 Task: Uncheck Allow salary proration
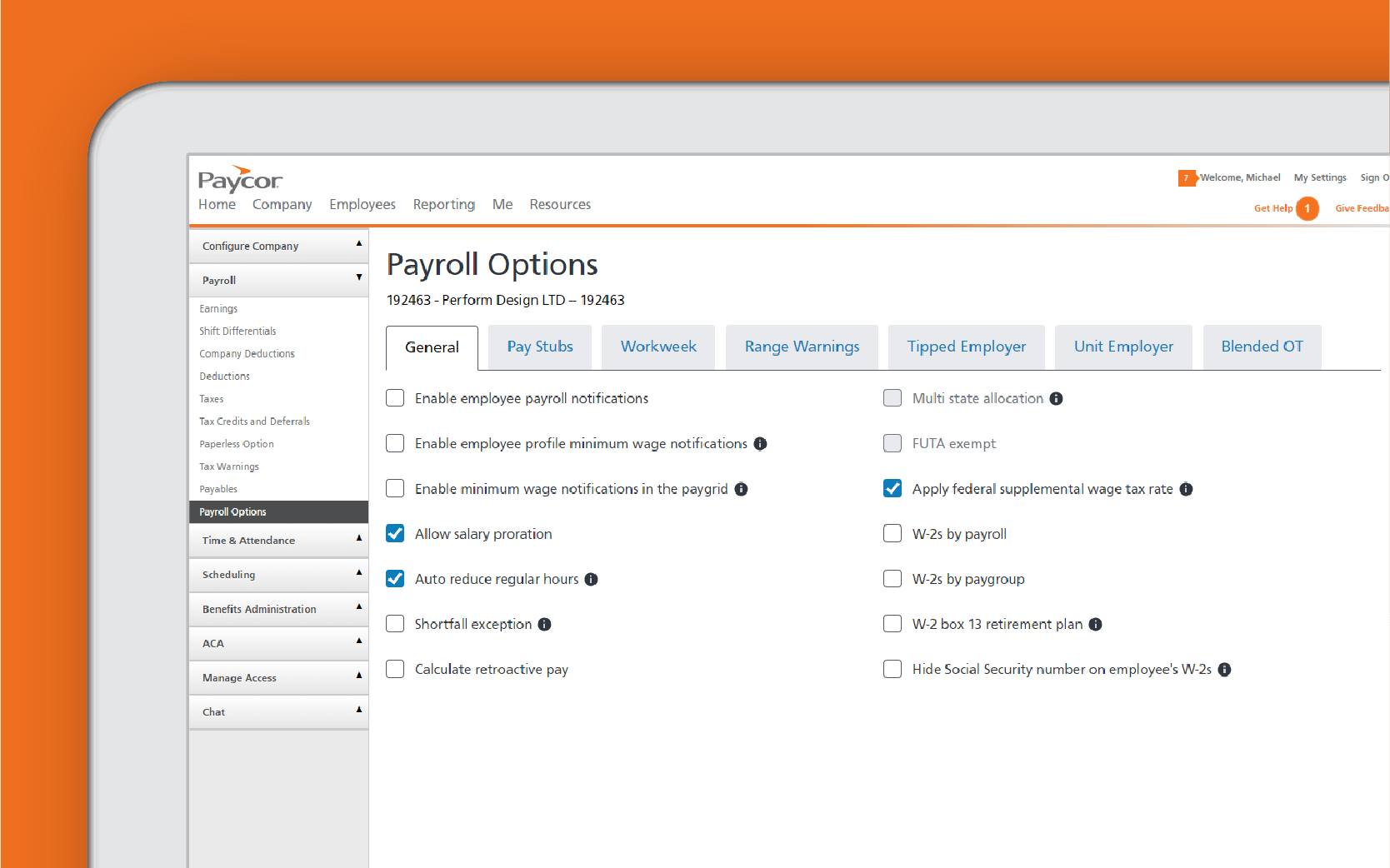click(395, 533)
